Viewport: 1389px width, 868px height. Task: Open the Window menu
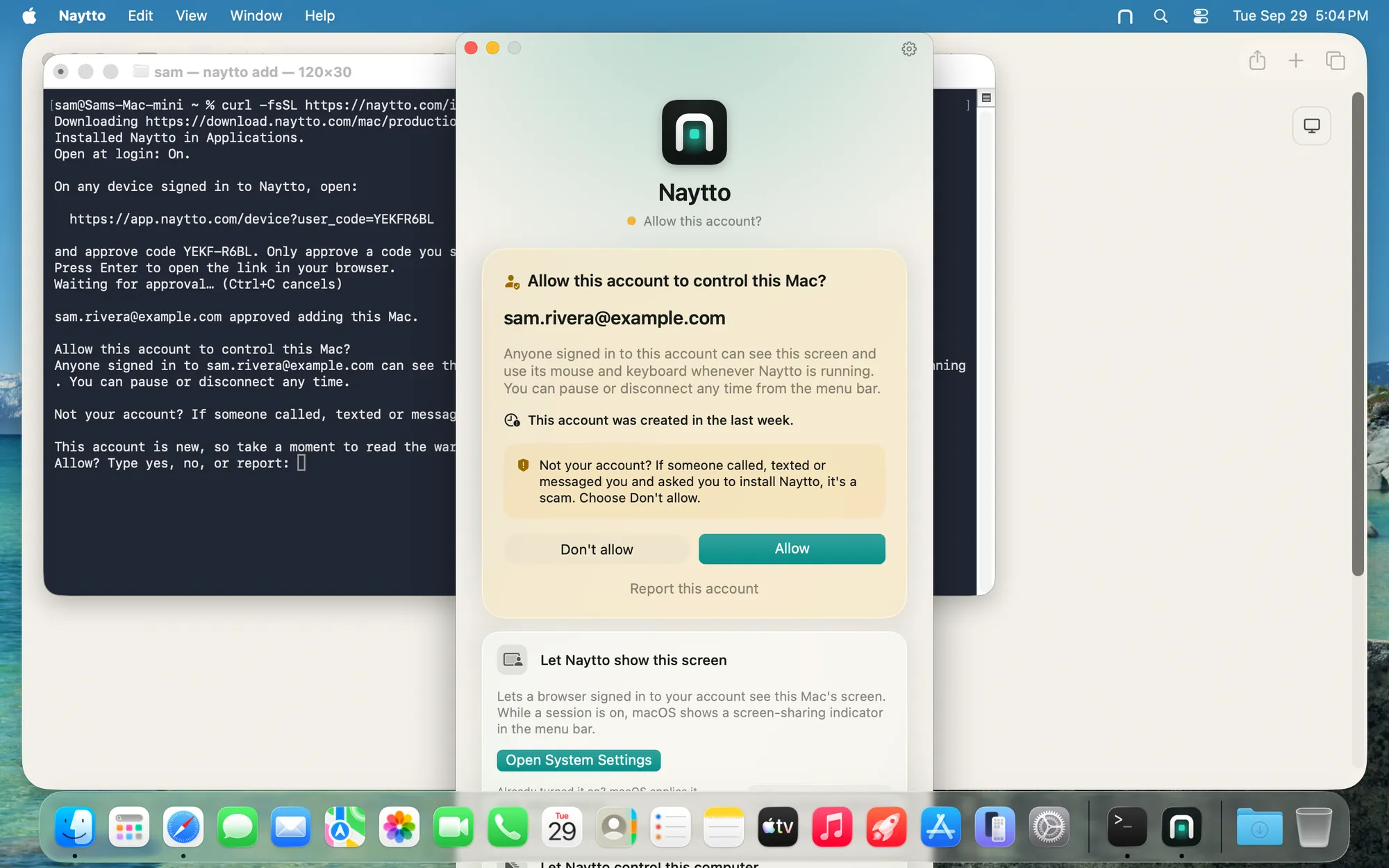point(256,16)
